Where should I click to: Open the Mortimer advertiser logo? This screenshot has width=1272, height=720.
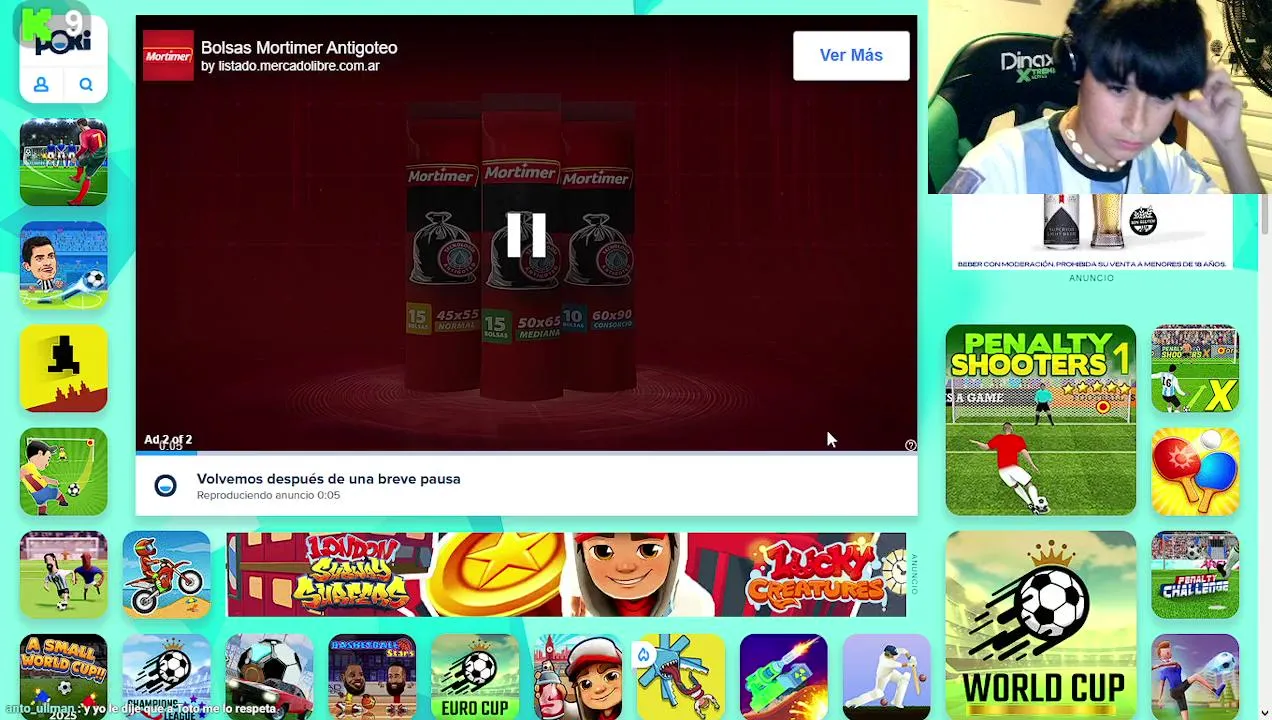click(168, 56)
